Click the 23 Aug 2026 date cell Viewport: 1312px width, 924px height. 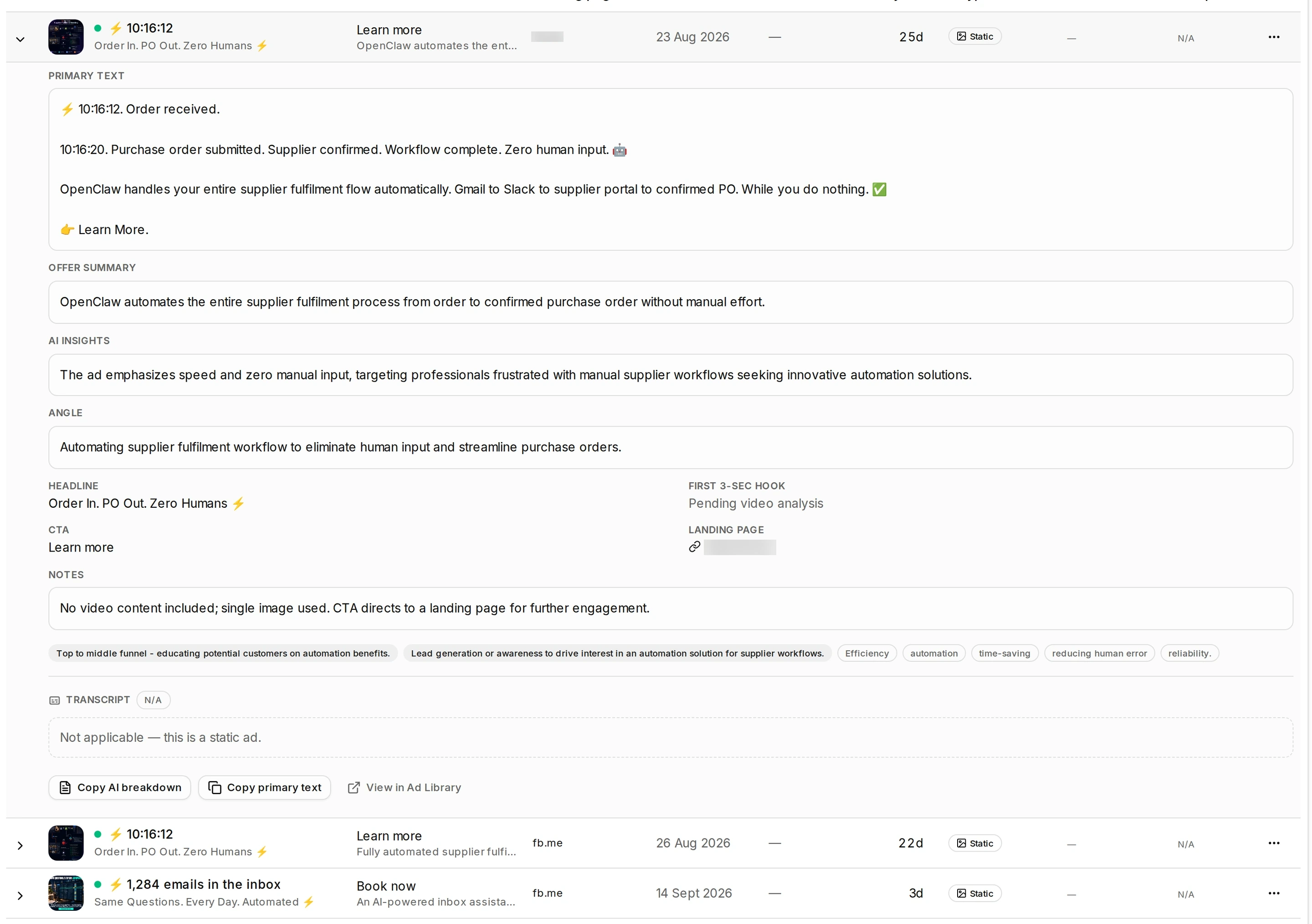coord(692,37)
